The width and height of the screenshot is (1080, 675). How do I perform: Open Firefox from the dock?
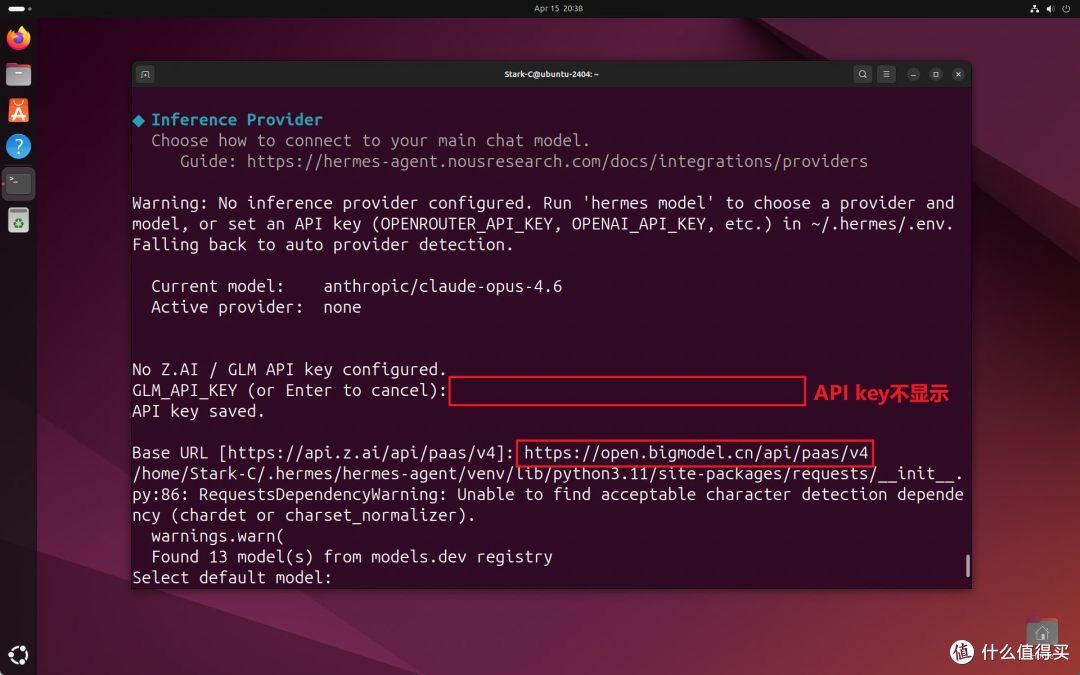[x=19, y=38]
